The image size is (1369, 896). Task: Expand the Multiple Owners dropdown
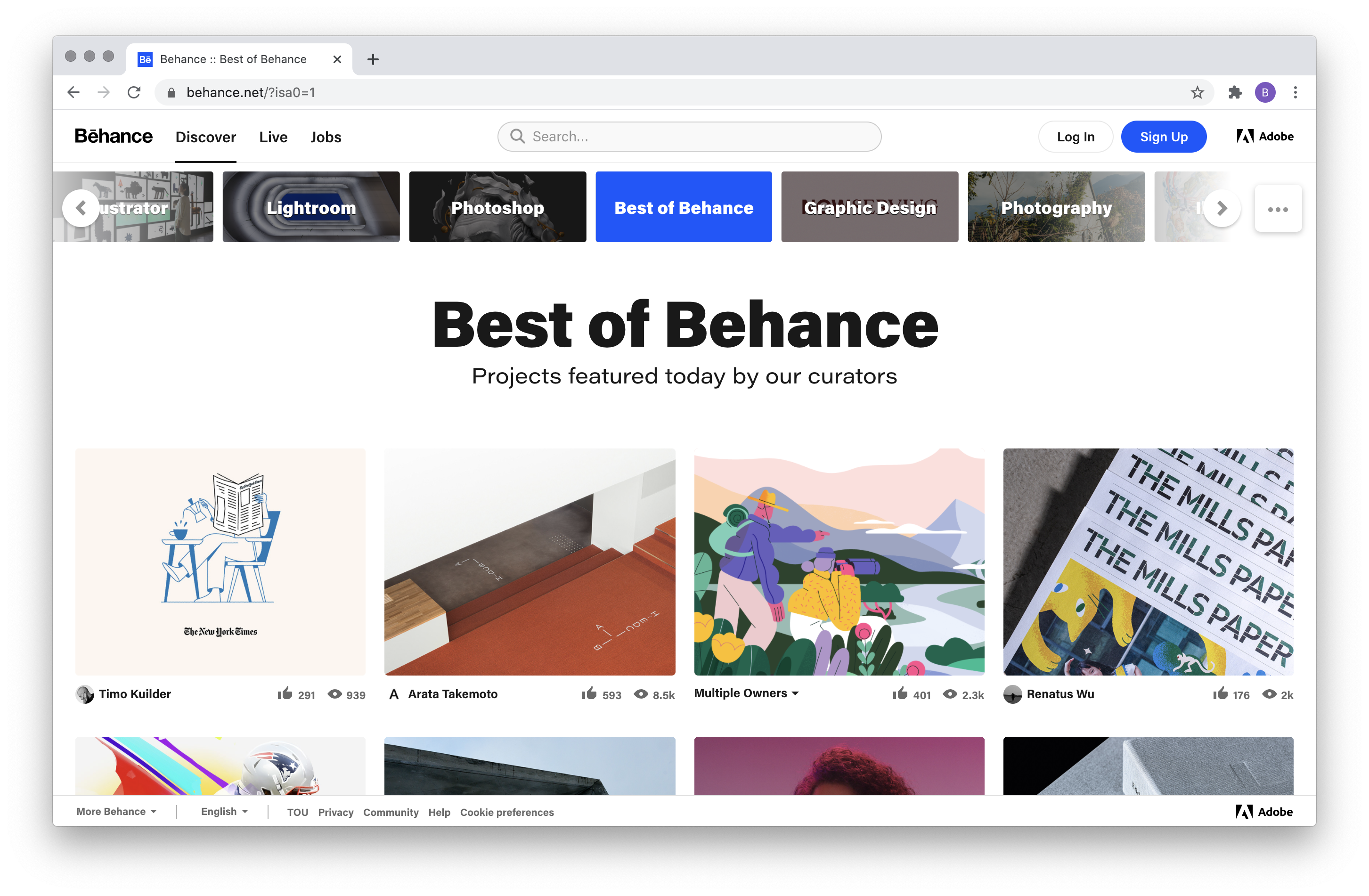[797, 692]
